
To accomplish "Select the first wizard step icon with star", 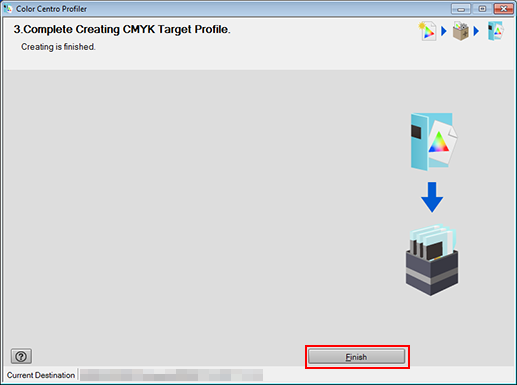I will (x=427, y=31).
